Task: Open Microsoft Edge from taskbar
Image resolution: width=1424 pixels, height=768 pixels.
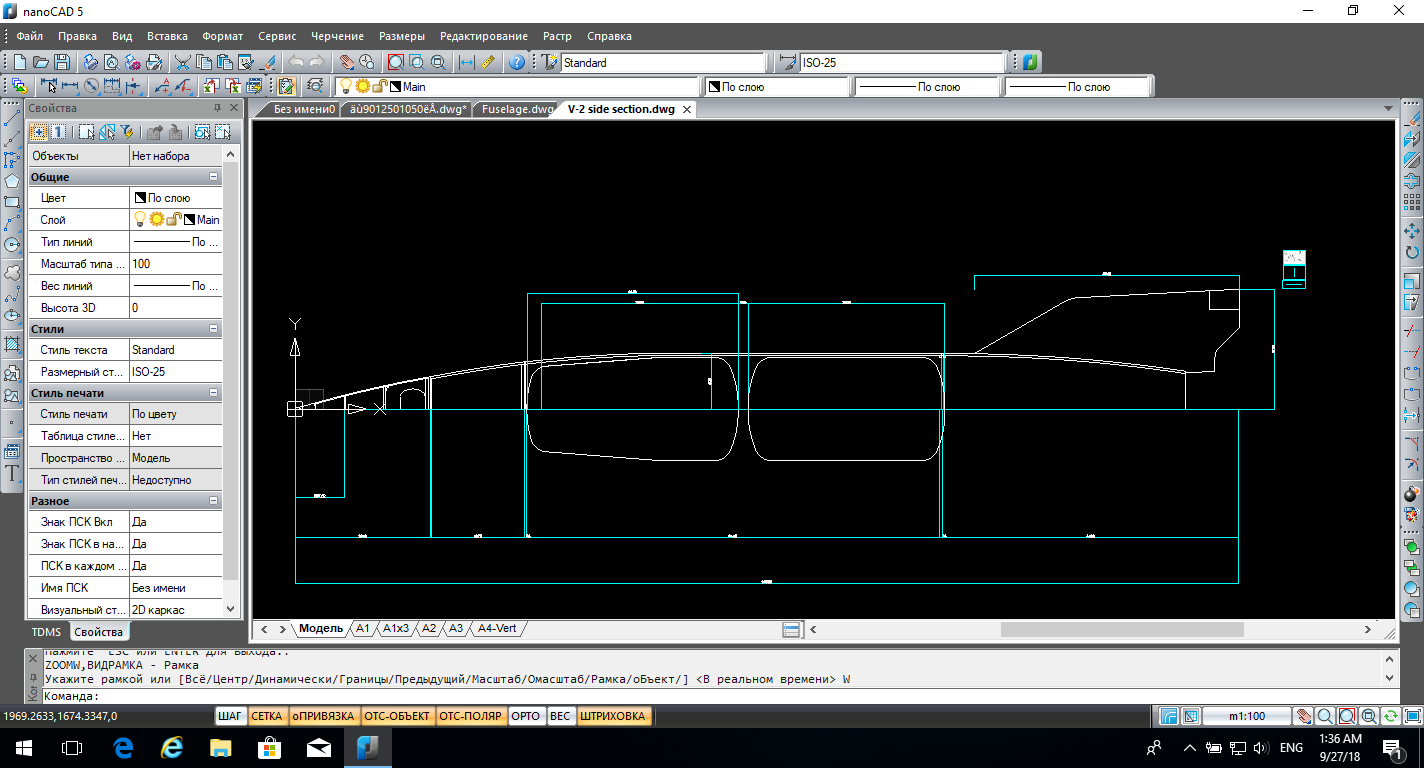Action: [122, 747]
